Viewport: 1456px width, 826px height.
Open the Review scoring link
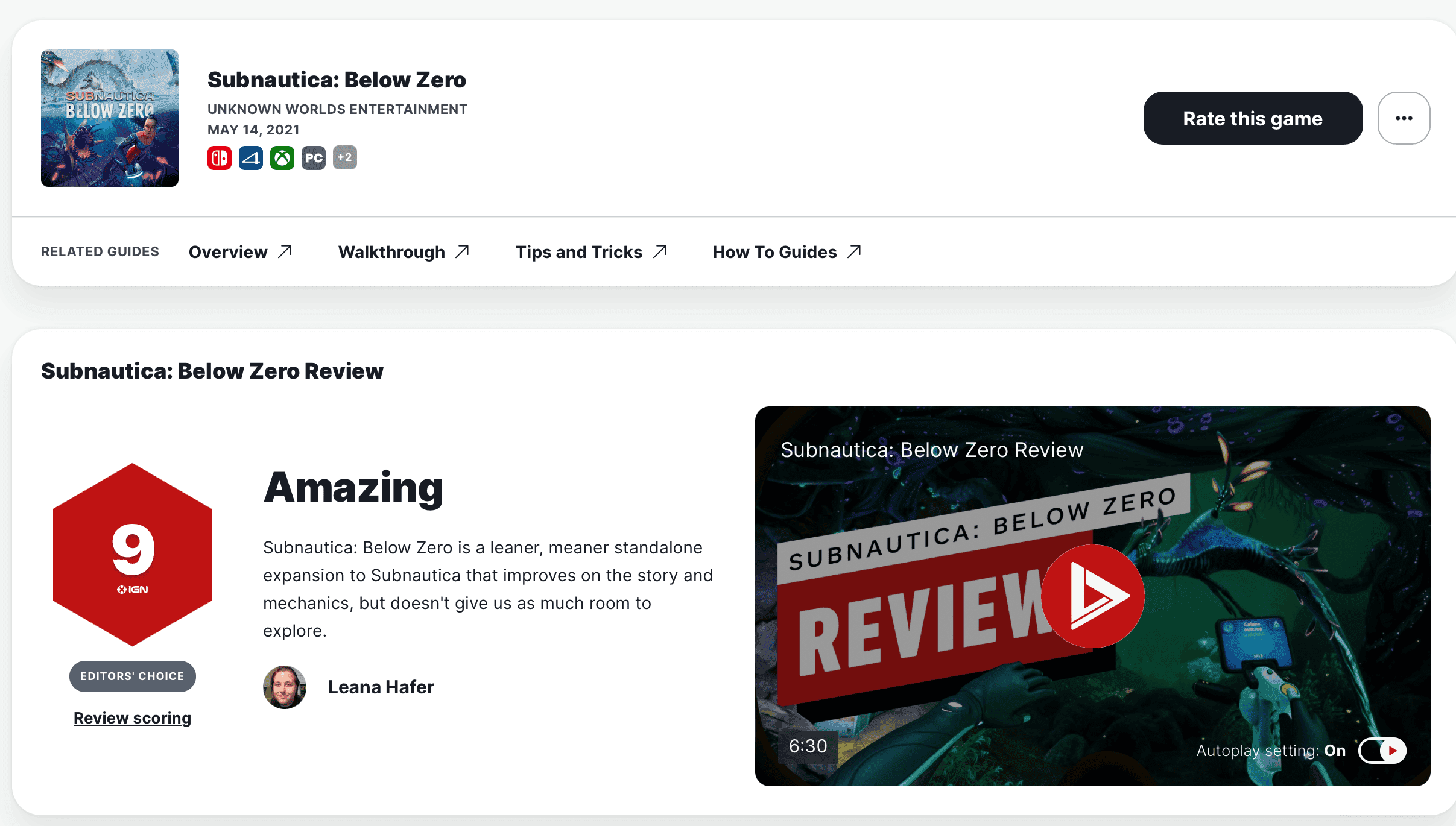tap(133, 718)
